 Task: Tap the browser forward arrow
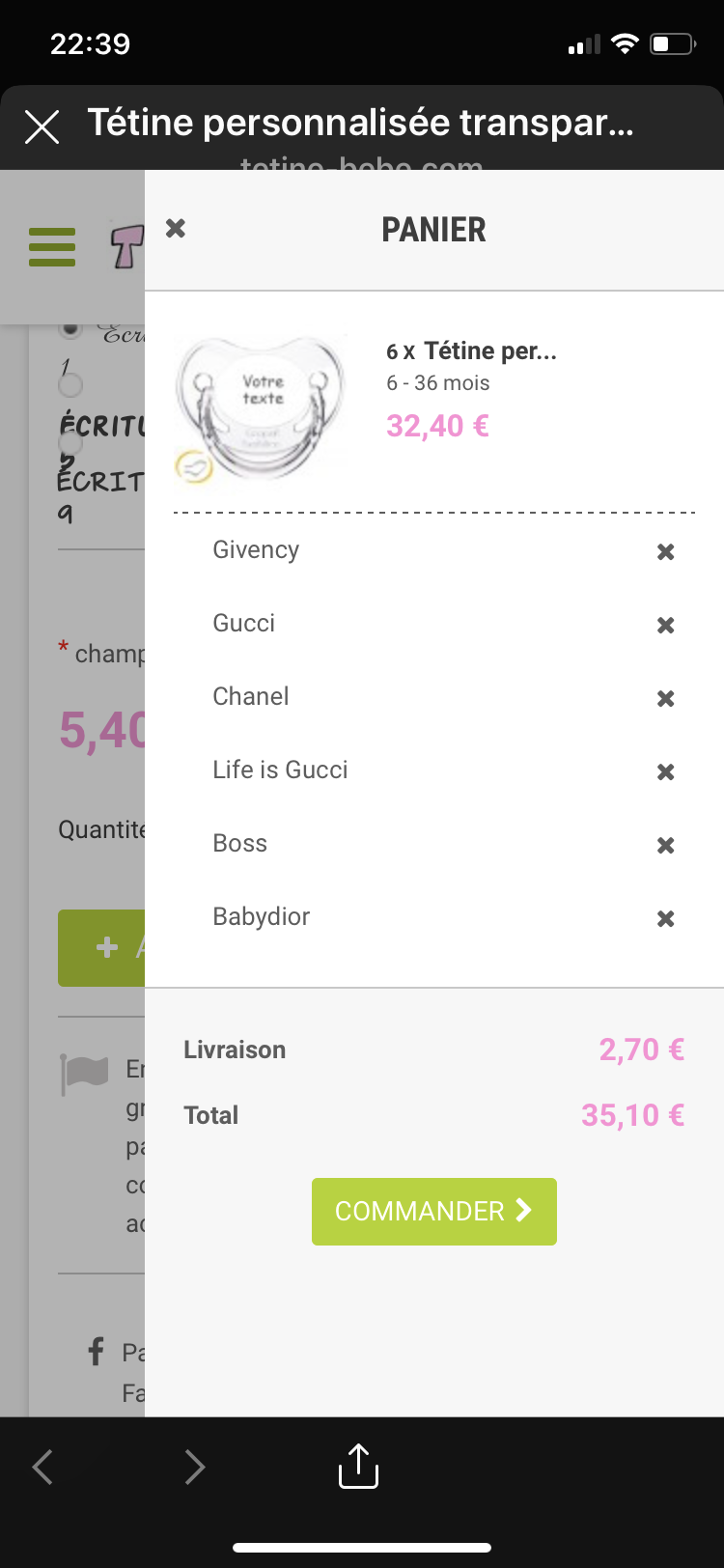pos(195,1467)
